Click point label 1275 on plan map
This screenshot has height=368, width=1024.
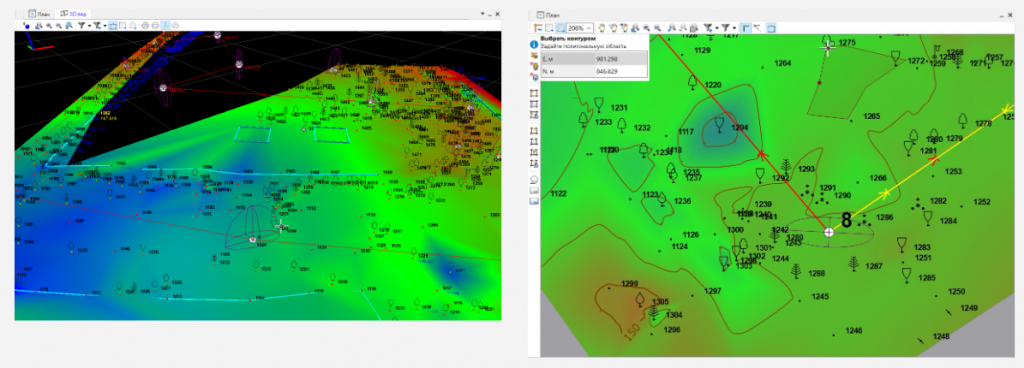847,42
